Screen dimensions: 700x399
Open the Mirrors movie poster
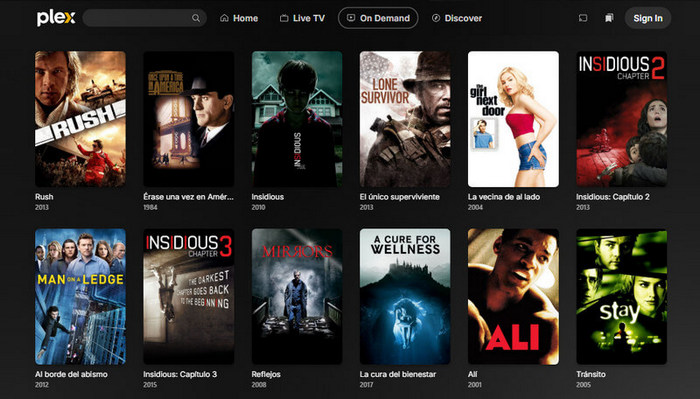(x=297, y=297)
